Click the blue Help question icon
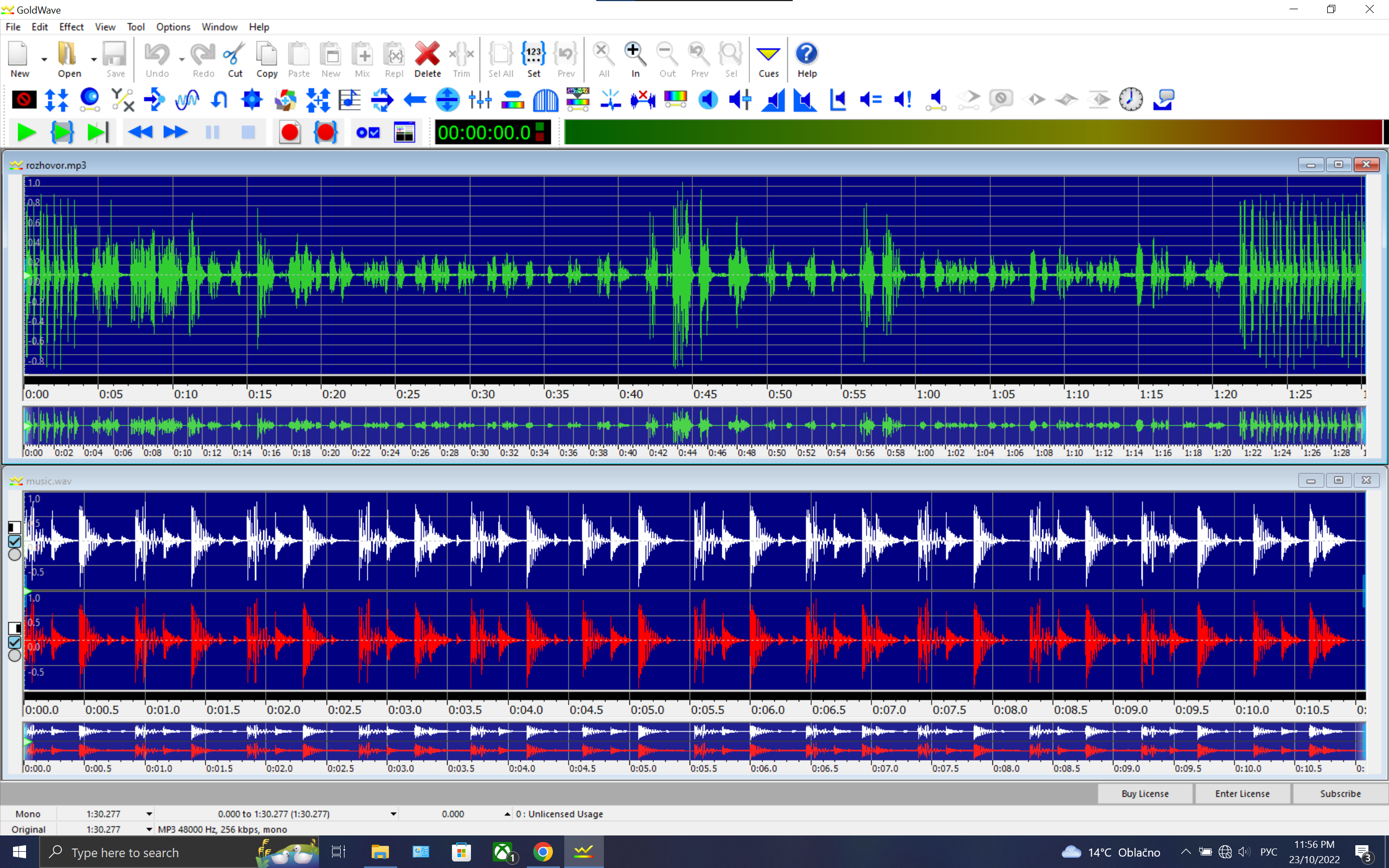Image resolution: width=1389 pixels, height=868 pixels. click(806, 59)
